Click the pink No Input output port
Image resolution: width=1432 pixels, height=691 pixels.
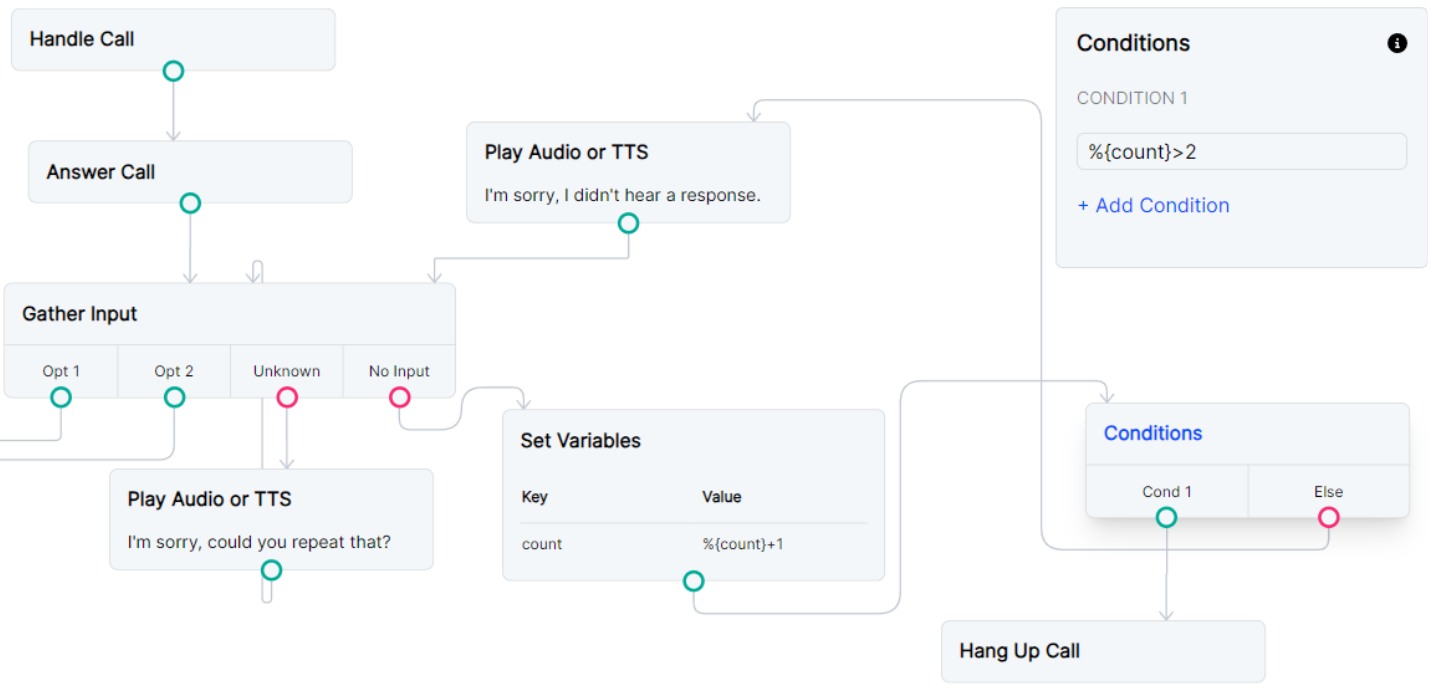(400, 397)
